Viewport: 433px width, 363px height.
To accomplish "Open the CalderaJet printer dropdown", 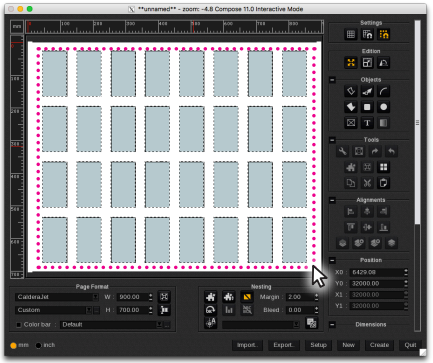I will (57, 297).
